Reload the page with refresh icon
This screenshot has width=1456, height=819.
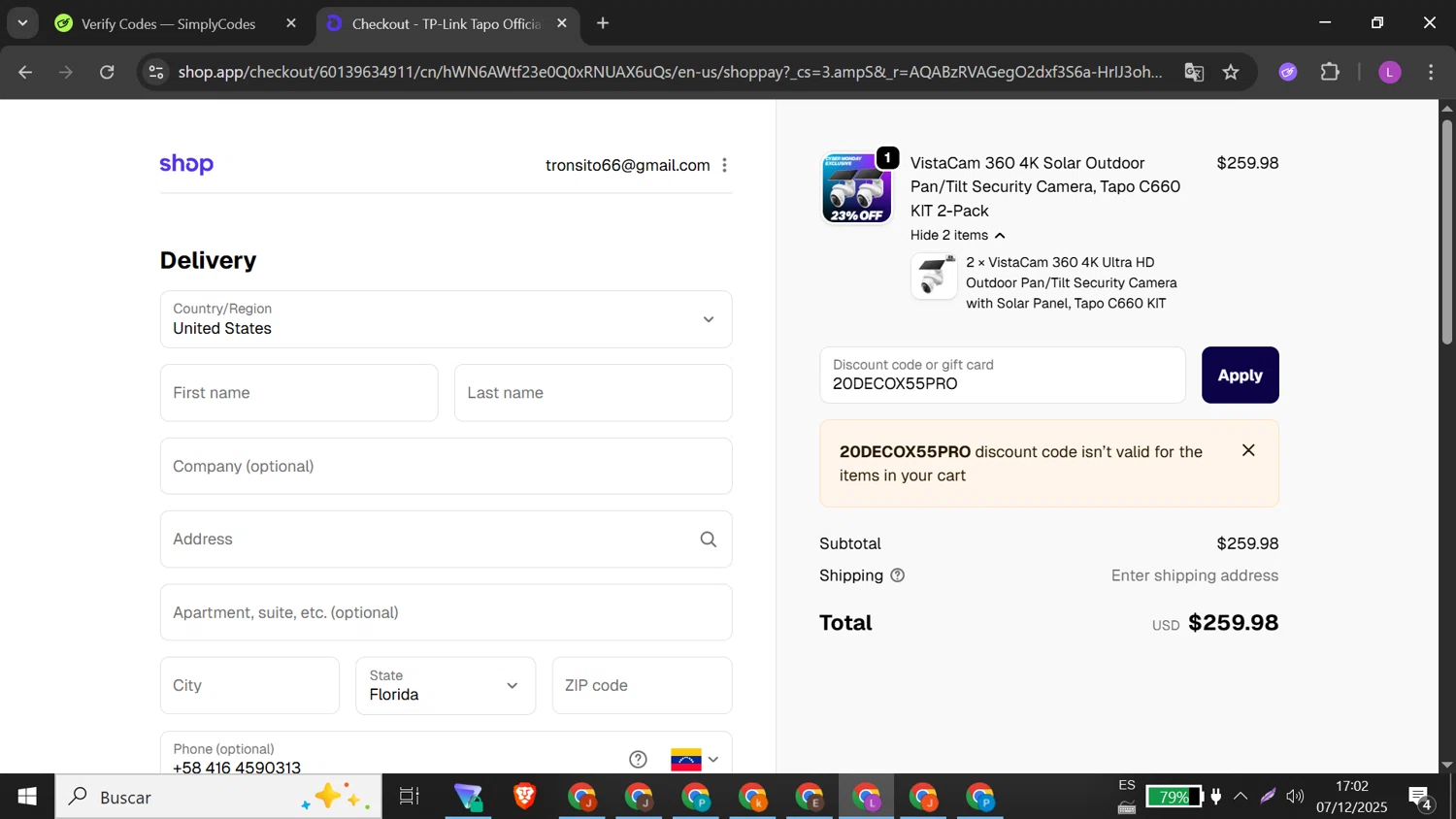tap(107, 72)
